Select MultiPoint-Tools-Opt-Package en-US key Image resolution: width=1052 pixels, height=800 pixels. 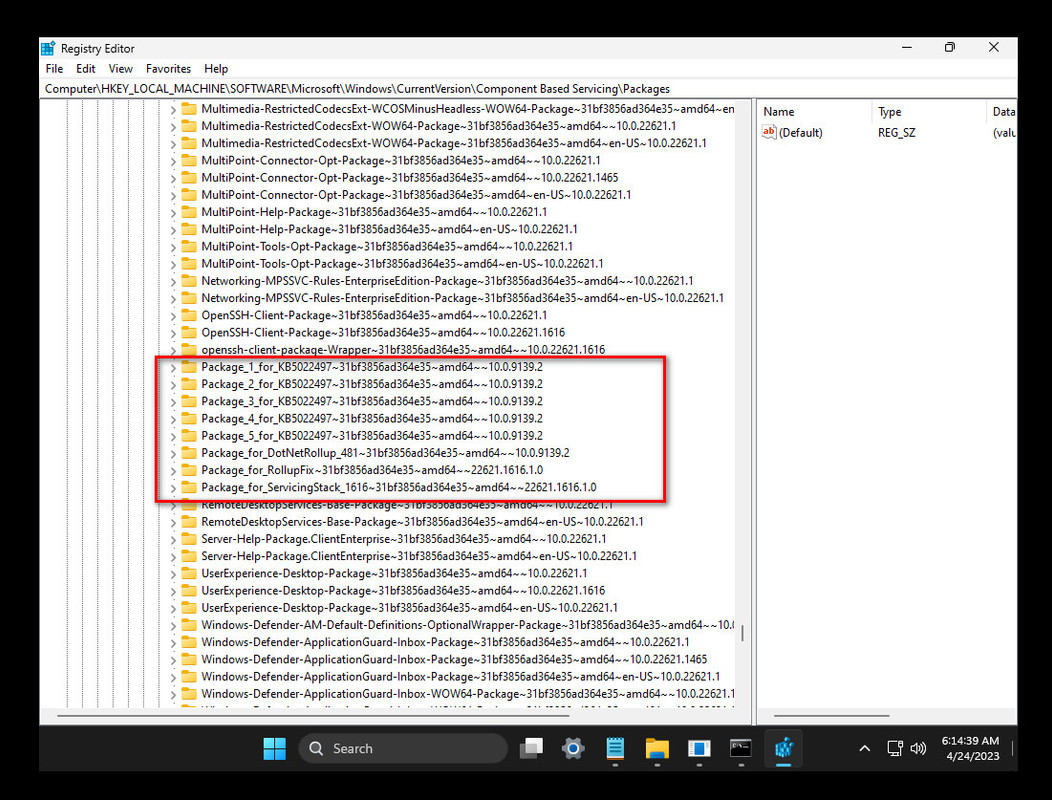pyautogui.click(x=402, y=264)
